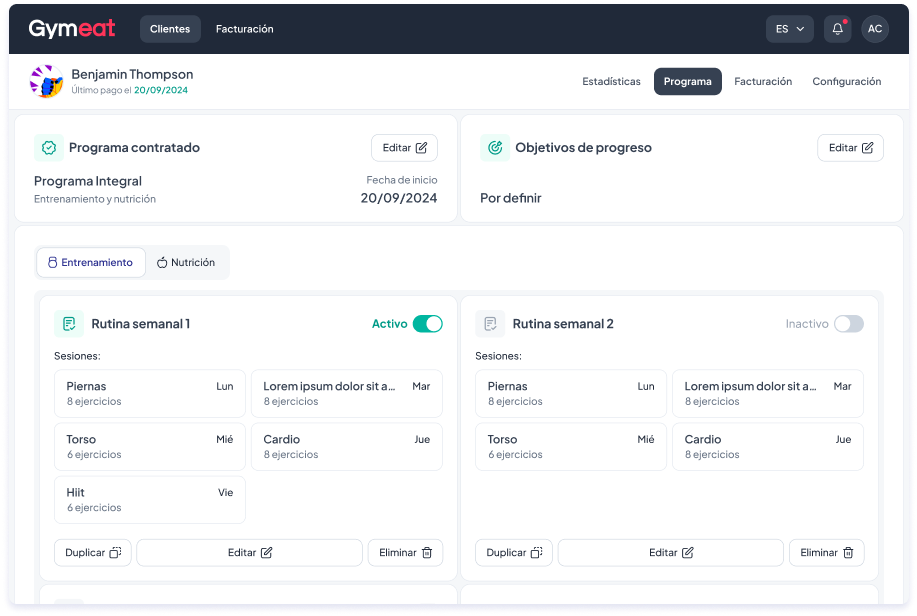The height and width of the screenshot is (616, 917).
Task: Click the Rutina semanal 2 clipboard icon
Action: (490, 324)
